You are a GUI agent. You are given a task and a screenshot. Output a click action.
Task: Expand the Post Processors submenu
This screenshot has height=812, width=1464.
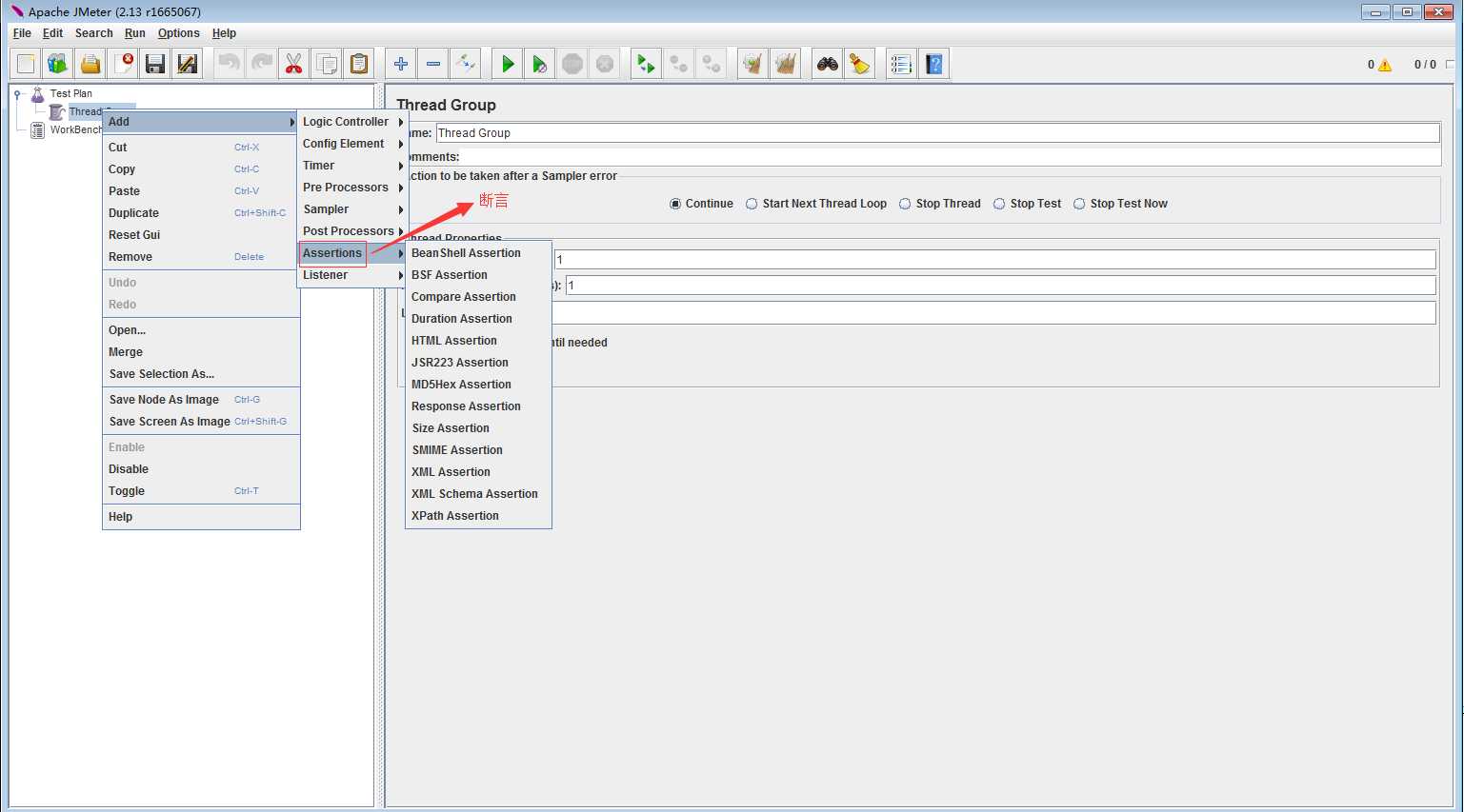click(352, 231)
